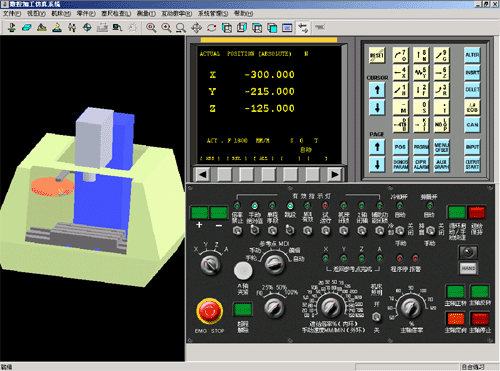Toggle the 单程序段 single block switch

click(x=272, y=230)
